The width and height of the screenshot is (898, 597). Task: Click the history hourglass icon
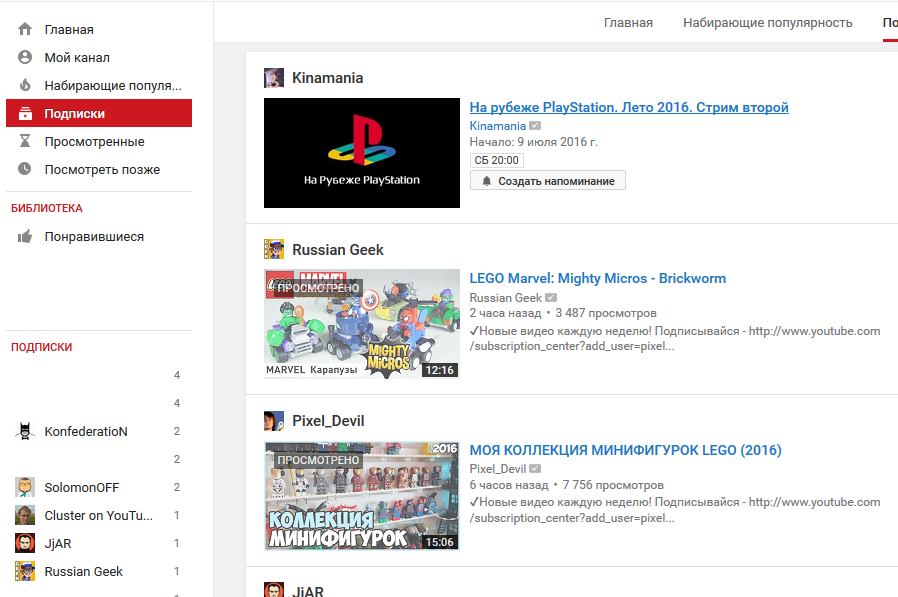(x=25, y=141)
